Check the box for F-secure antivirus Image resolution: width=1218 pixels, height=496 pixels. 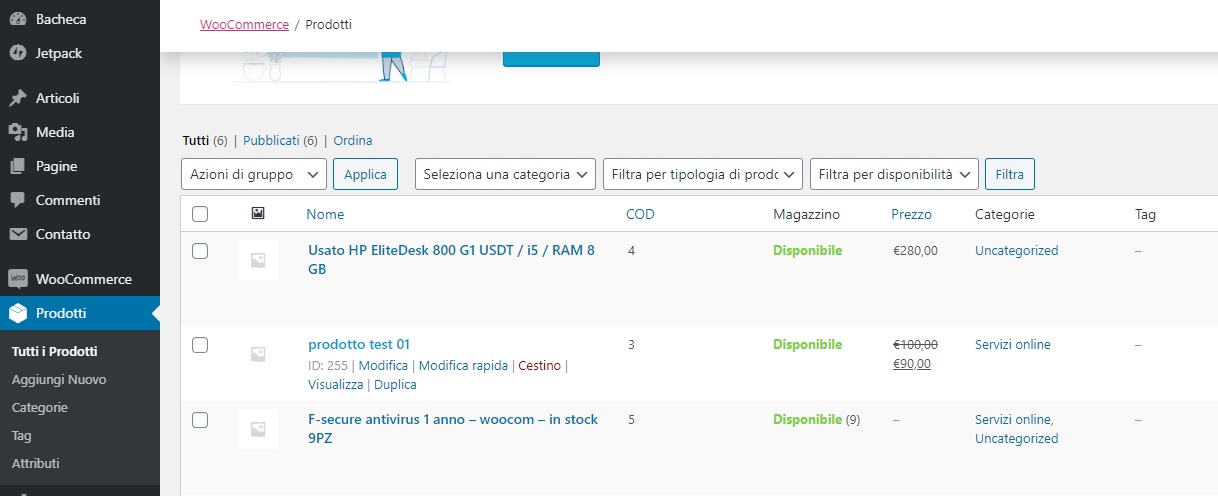click(x=200, y=420)
